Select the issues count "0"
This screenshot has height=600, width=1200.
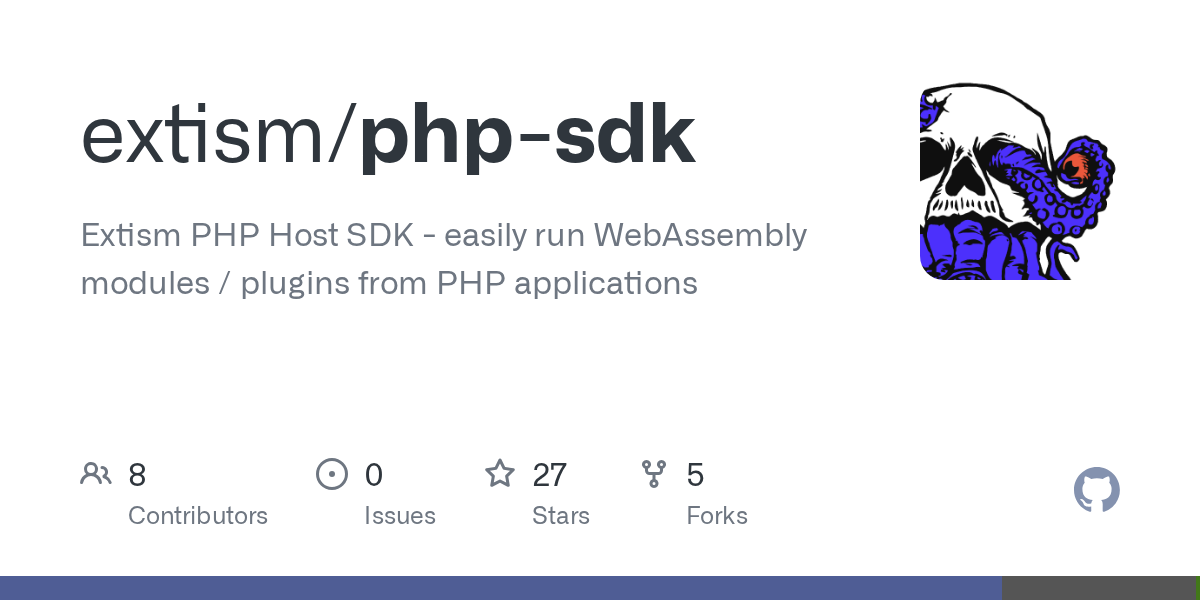pos(373,474)
